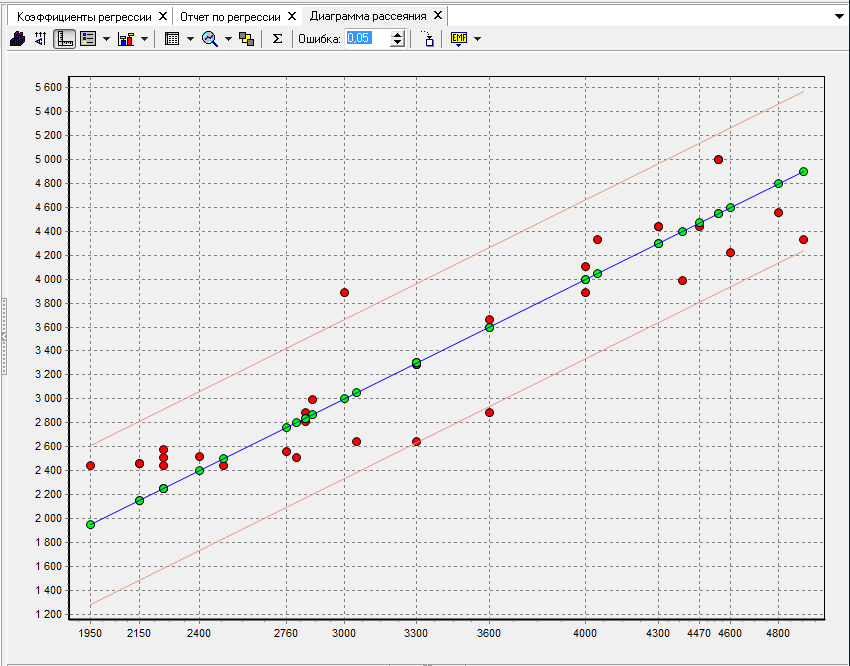The image size is (850, 666).
Task: Toggle the axes ruler toolbar button
Action: [x=65, y=39]
